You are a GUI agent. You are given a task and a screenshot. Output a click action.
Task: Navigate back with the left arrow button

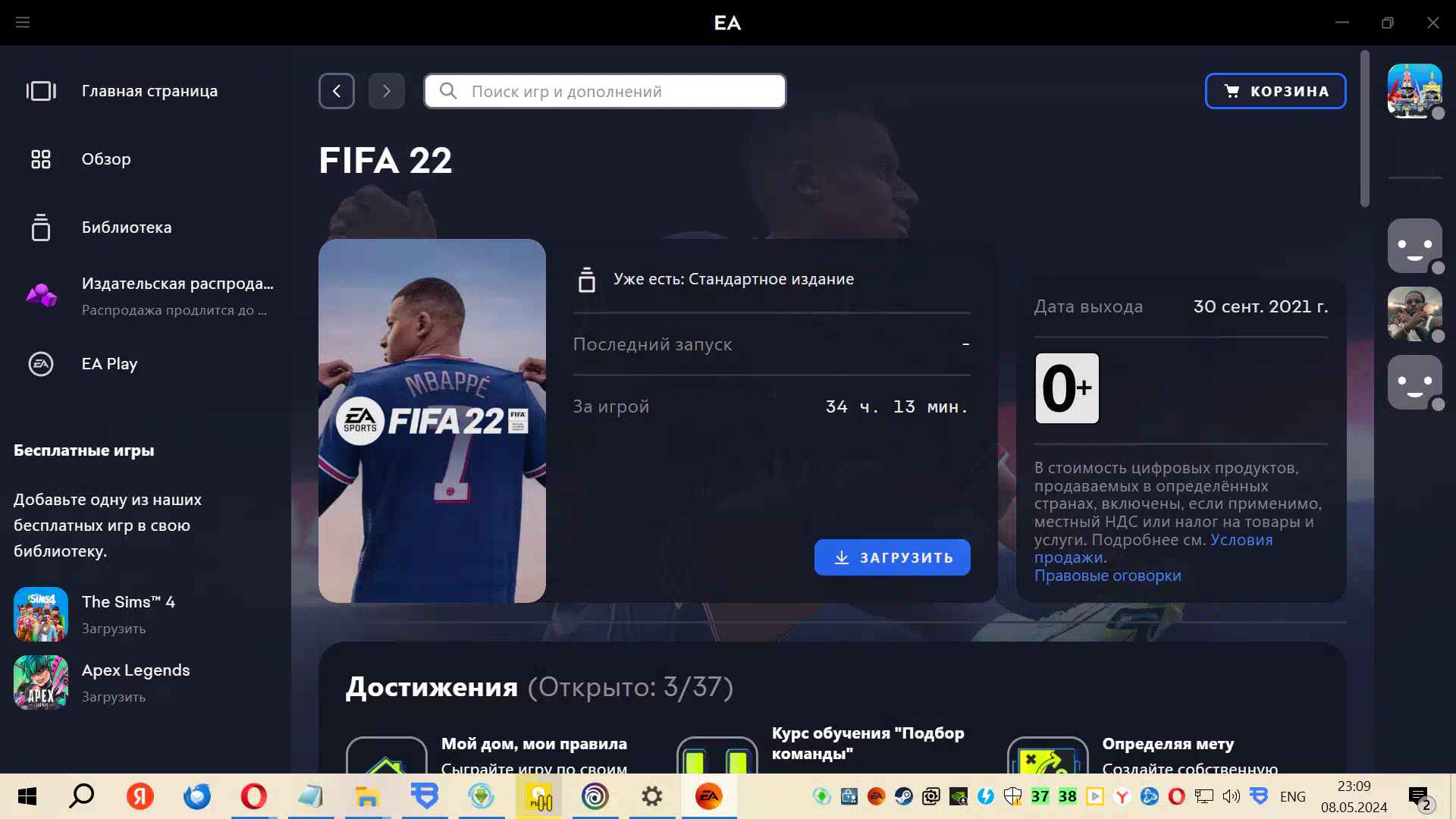[x=337, y=91]
